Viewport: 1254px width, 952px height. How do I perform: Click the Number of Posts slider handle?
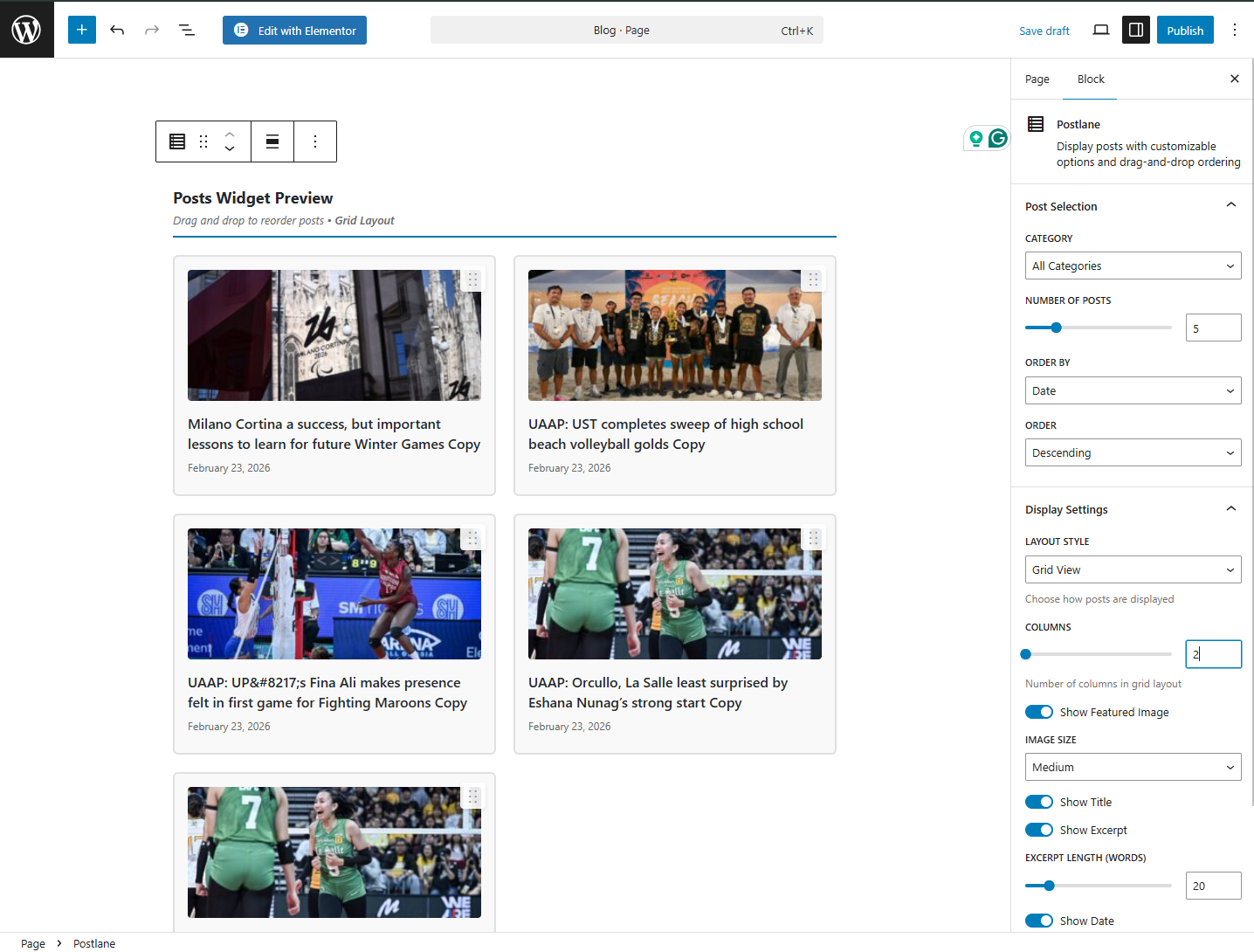tap(1056, 328)
